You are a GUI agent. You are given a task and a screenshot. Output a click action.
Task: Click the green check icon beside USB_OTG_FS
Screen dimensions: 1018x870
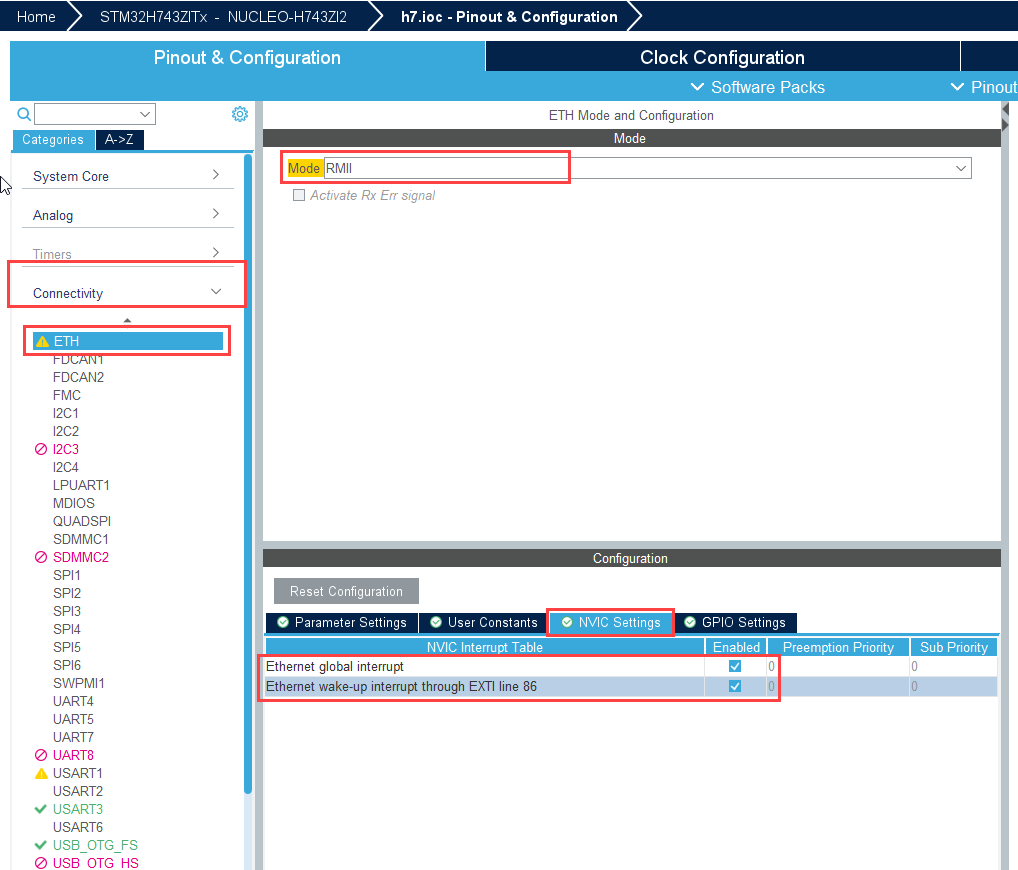click(x=41, y=845)
